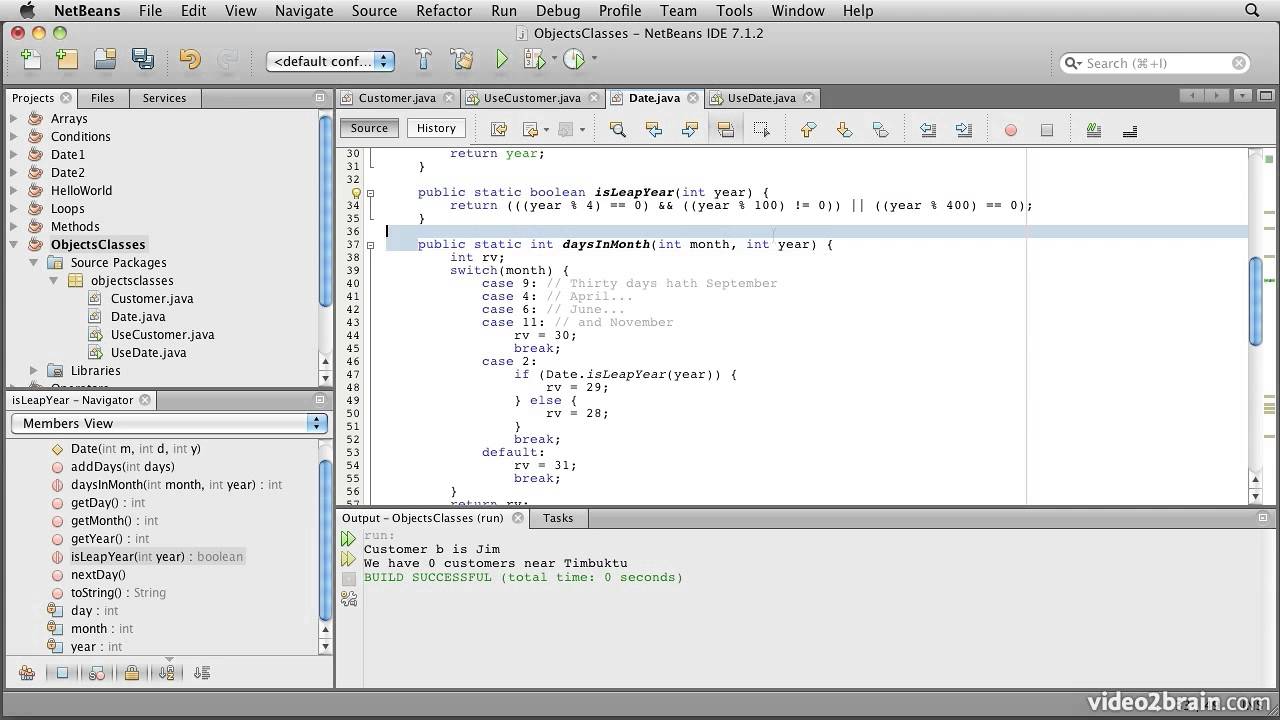Expand the Date1 project node
Viewport: 1280px width, 720px height.
tap(14, 154)
